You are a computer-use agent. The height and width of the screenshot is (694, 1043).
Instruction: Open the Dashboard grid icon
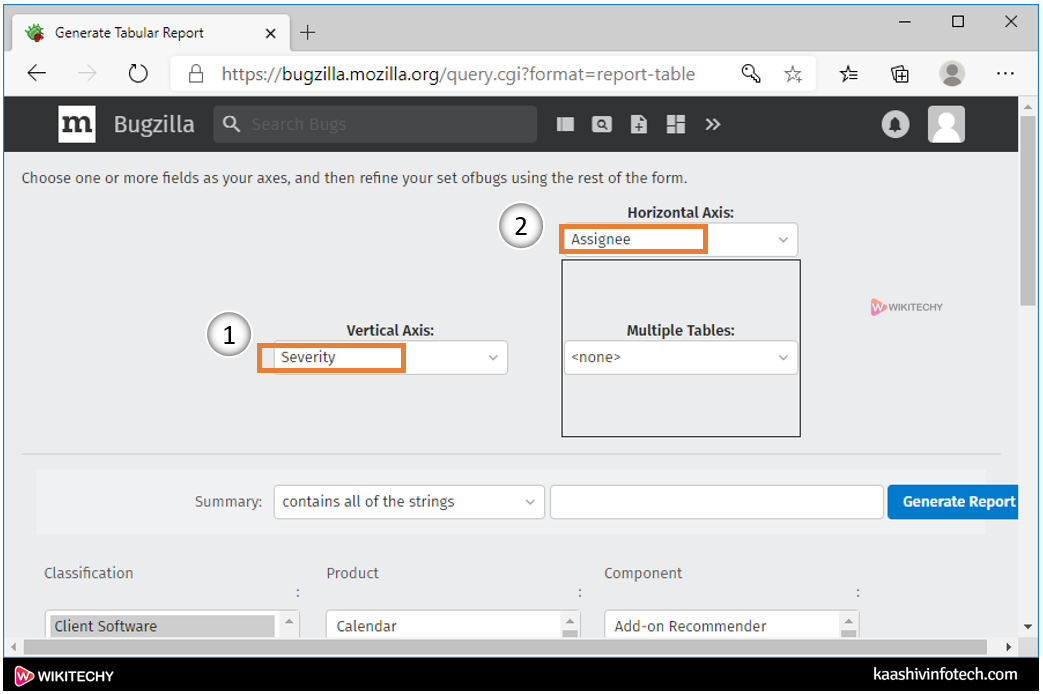[x=676, y=124]
